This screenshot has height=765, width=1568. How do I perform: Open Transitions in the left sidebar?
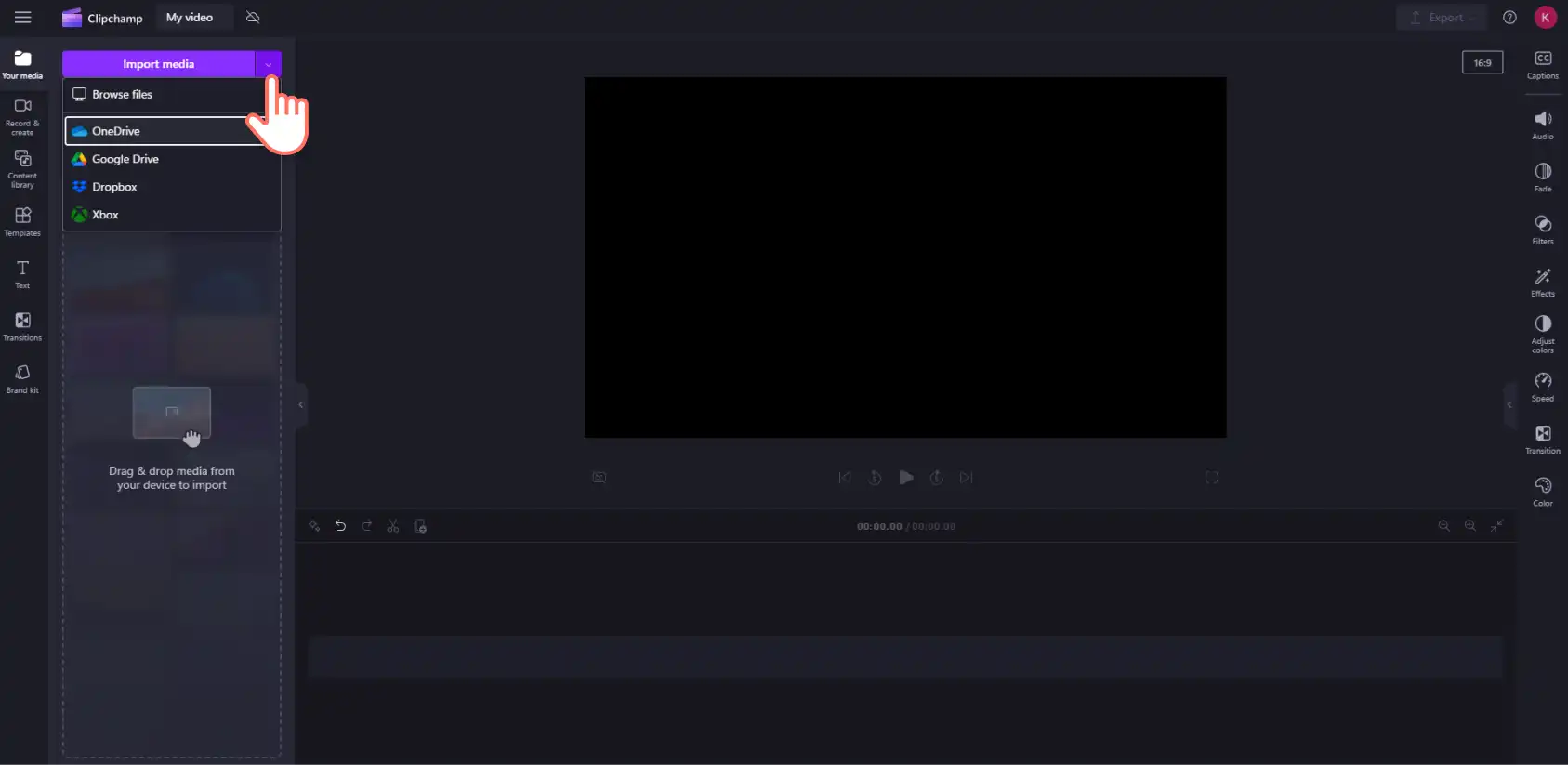[x=22, y=326]
